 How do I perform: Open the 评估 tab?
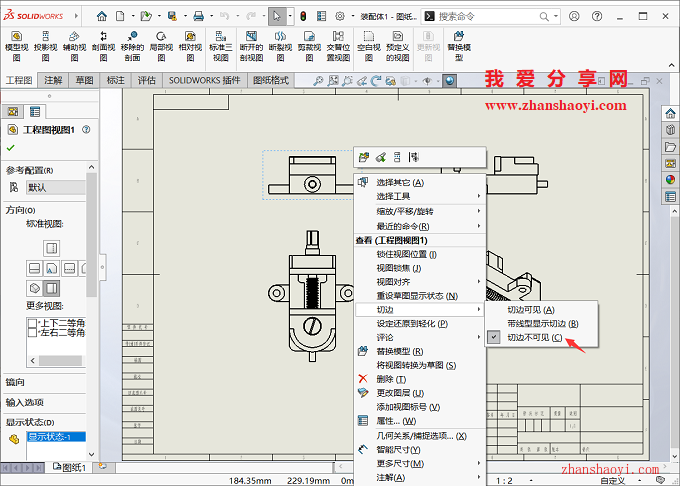click(x=147, y=80)
